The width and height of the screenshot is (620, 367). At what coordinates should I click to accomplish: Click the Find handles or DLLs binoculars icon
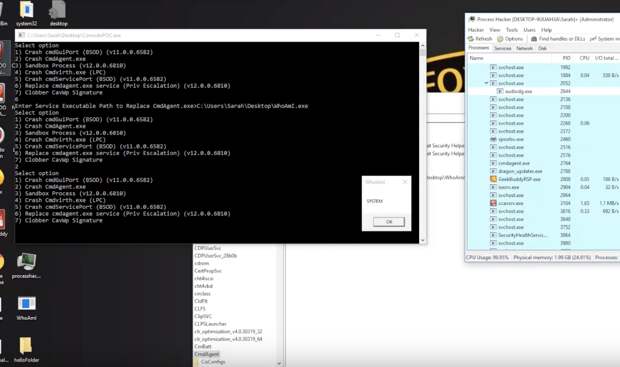click(534, 39)
